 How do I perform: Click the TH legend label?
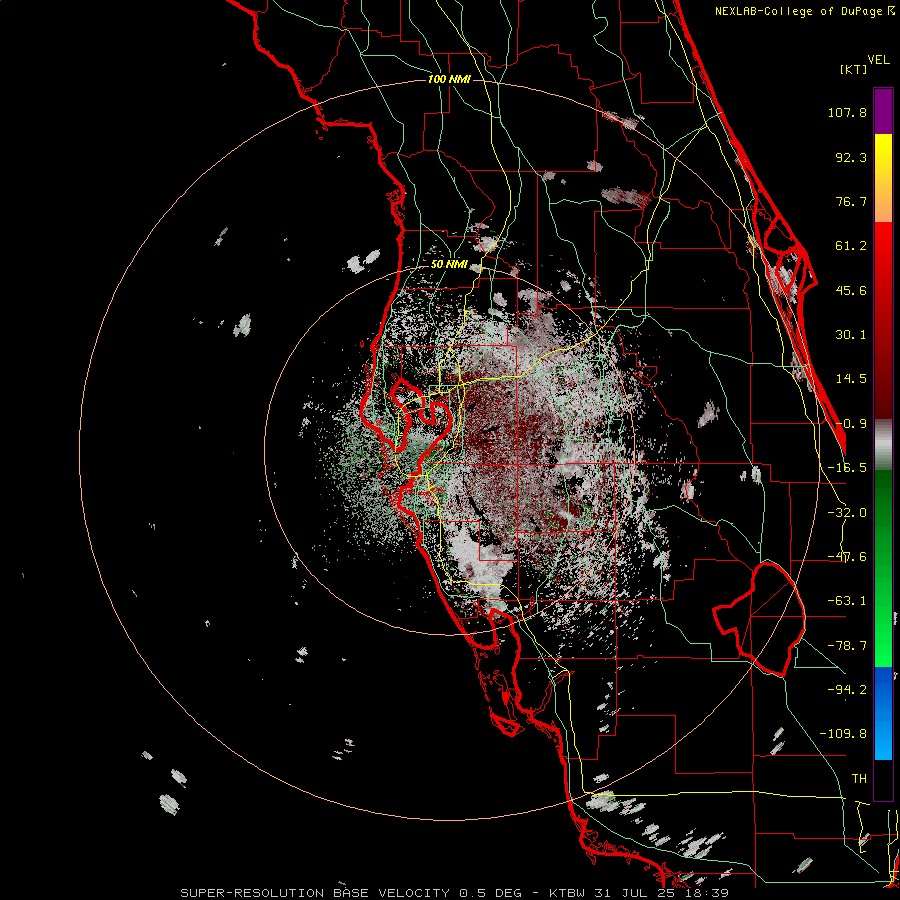coord(859,779)
